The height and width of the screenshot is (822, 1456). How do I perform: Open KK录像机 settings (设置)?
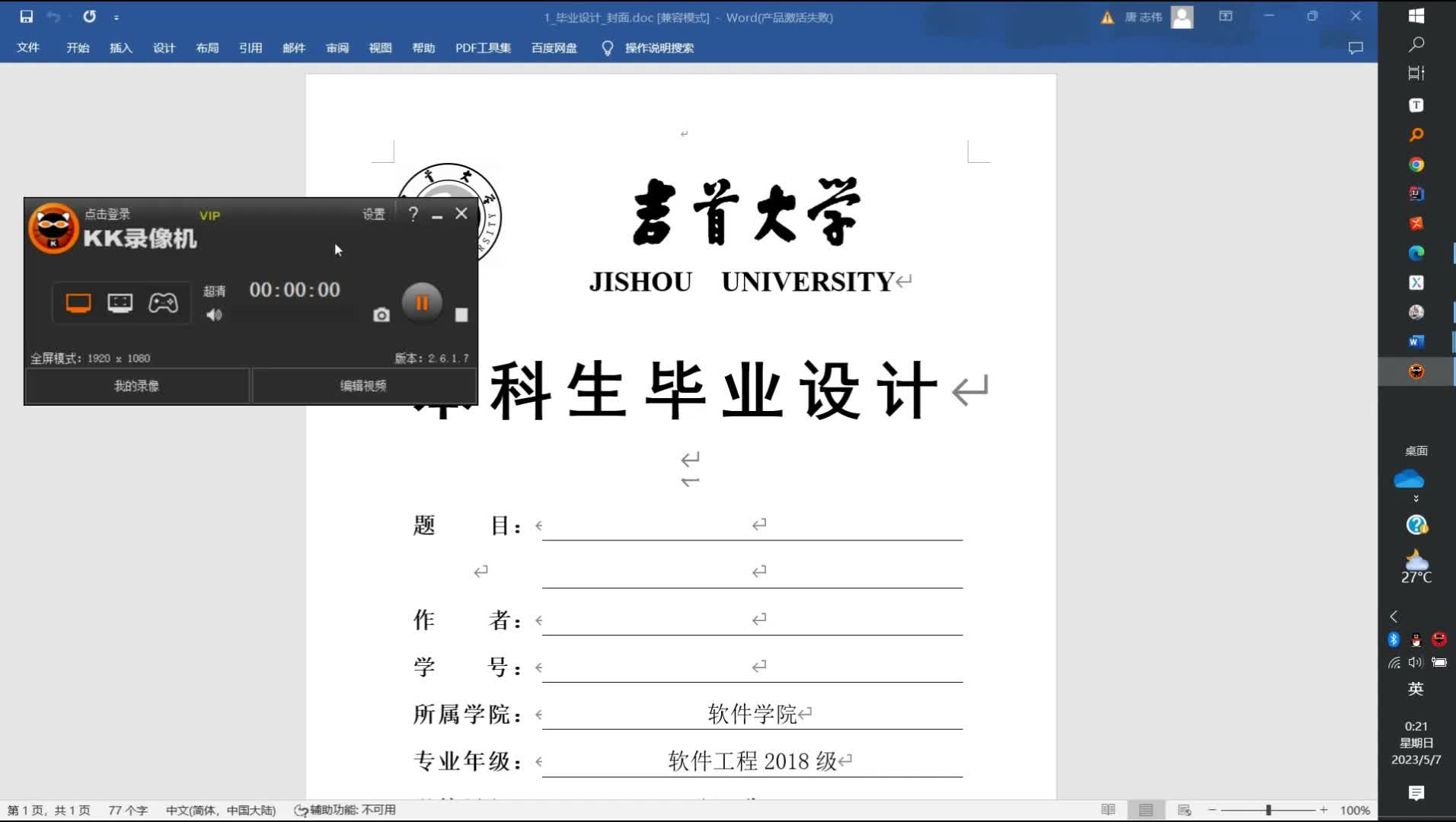[374, 214]
